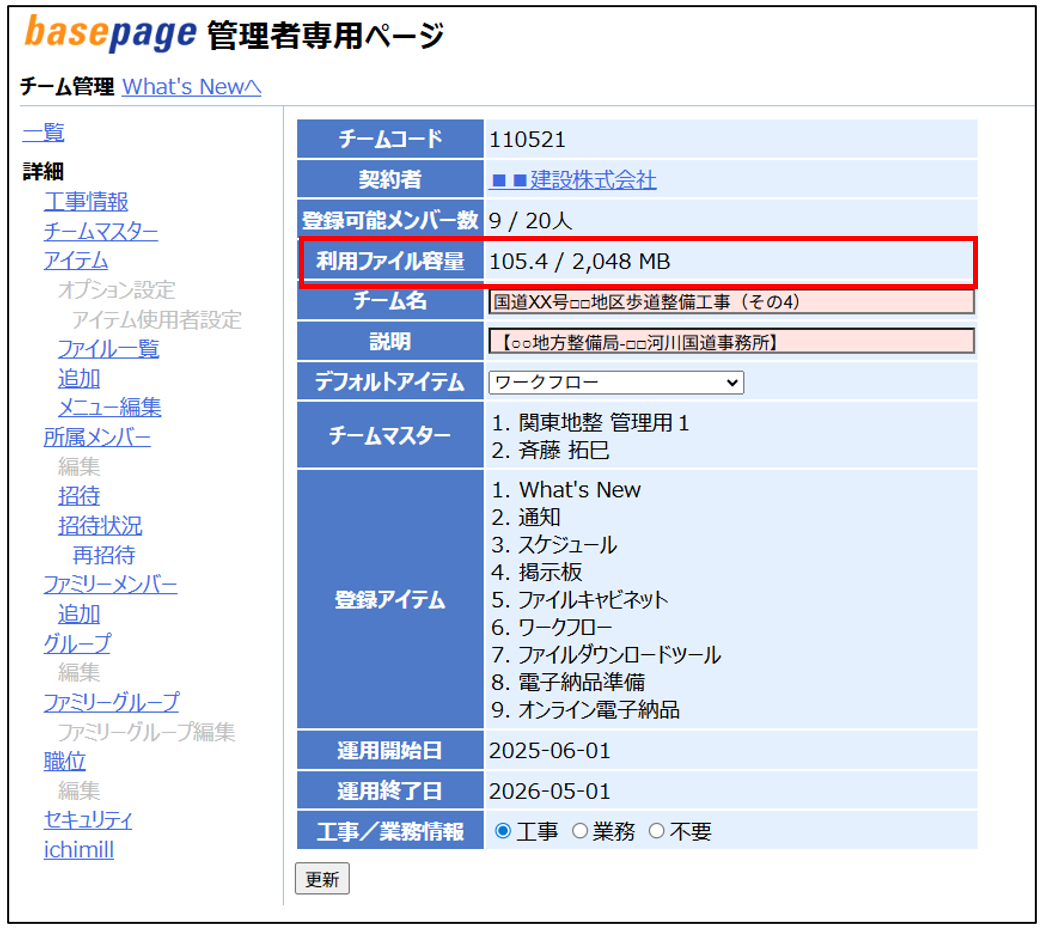
Task: Open ファイル一覧 in sidebar
Action: (x=108, y=349)
